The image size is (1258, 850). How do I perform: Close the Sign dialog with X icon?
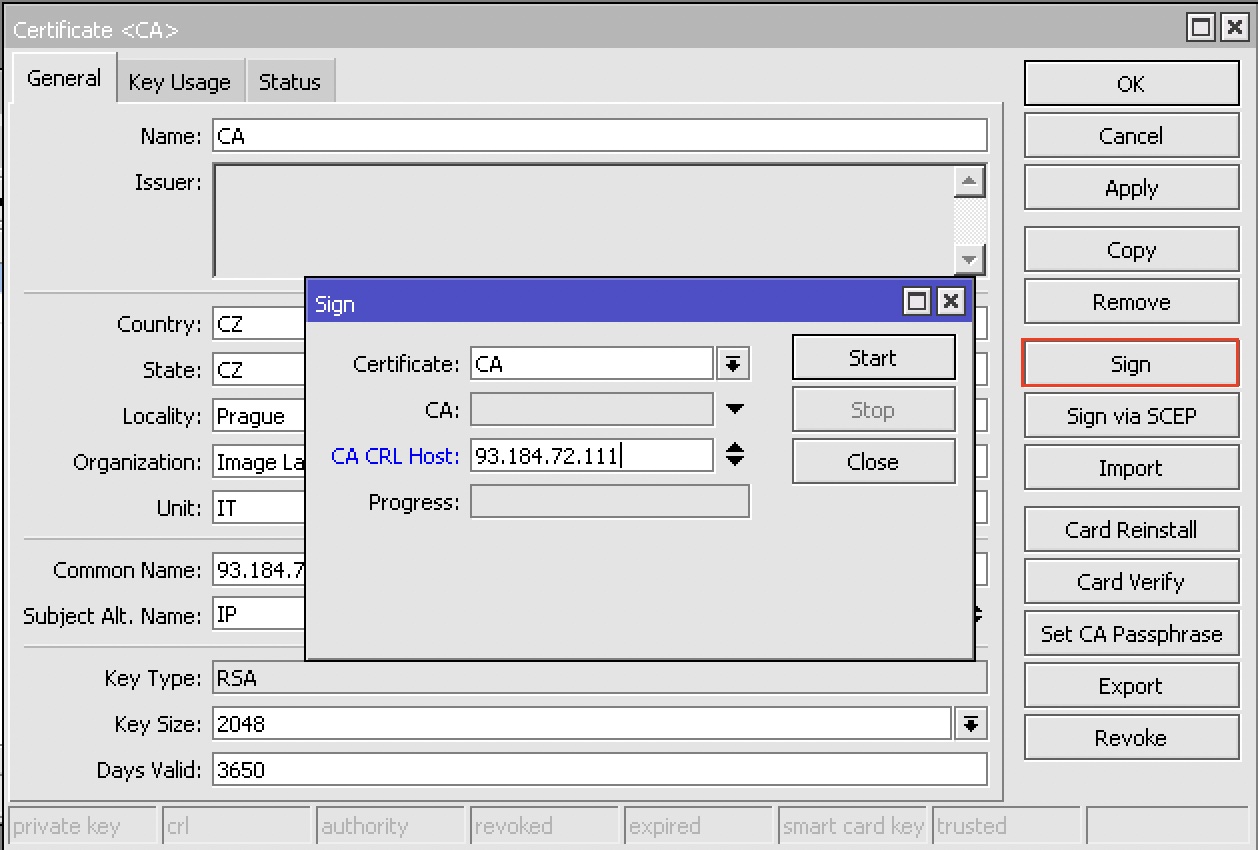point(950,302)
